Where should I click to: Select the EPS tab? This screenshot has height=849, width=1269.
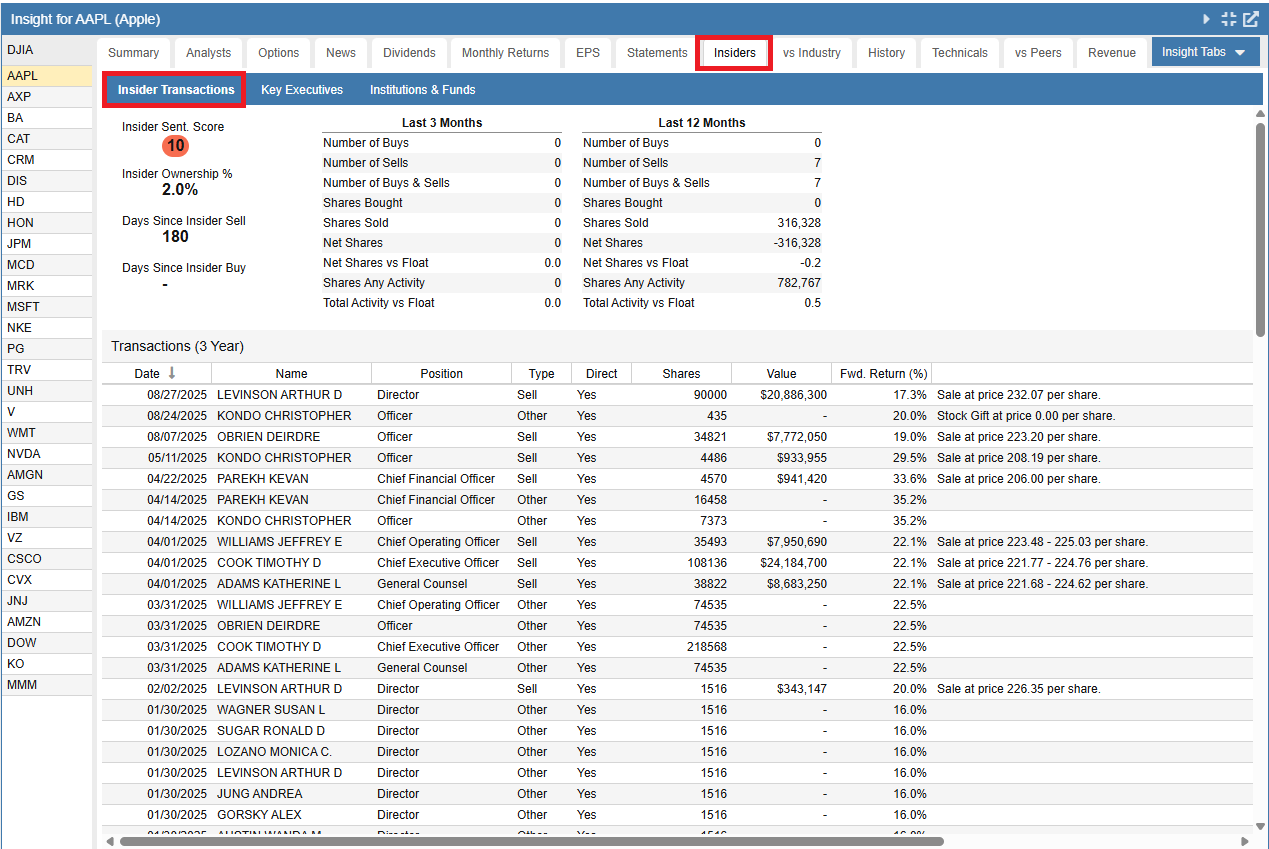click(588, 53)
